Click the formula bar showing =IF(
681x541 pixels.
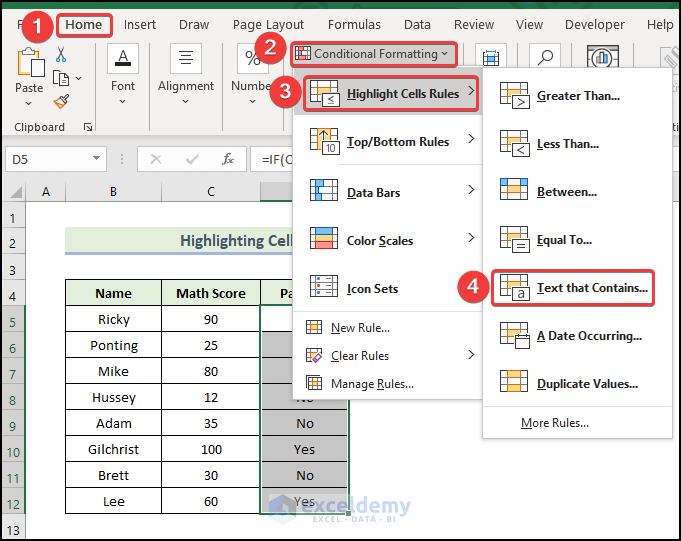[x=271, y=159]
